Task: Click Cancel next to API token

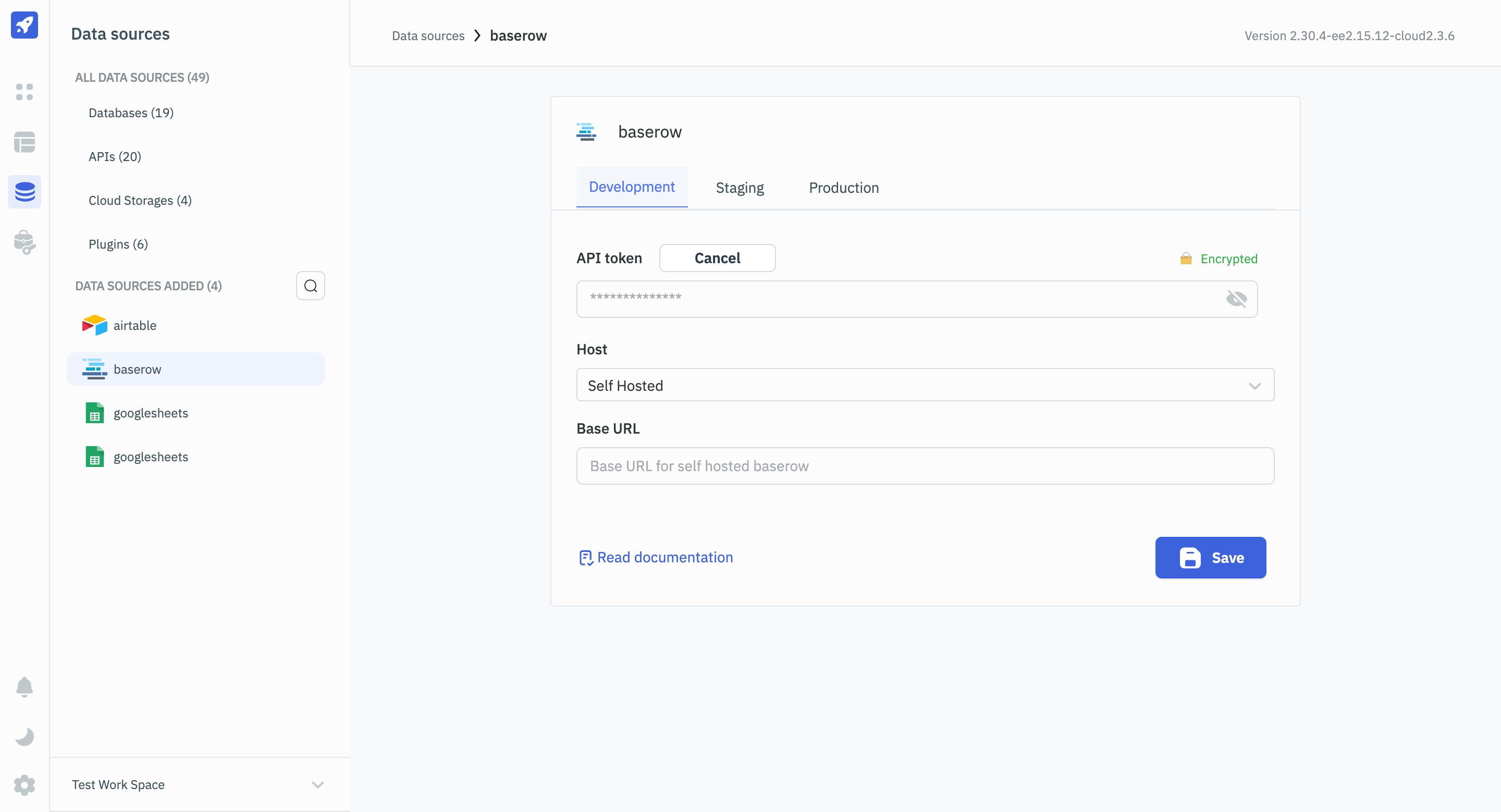Action: pos(717,258)
